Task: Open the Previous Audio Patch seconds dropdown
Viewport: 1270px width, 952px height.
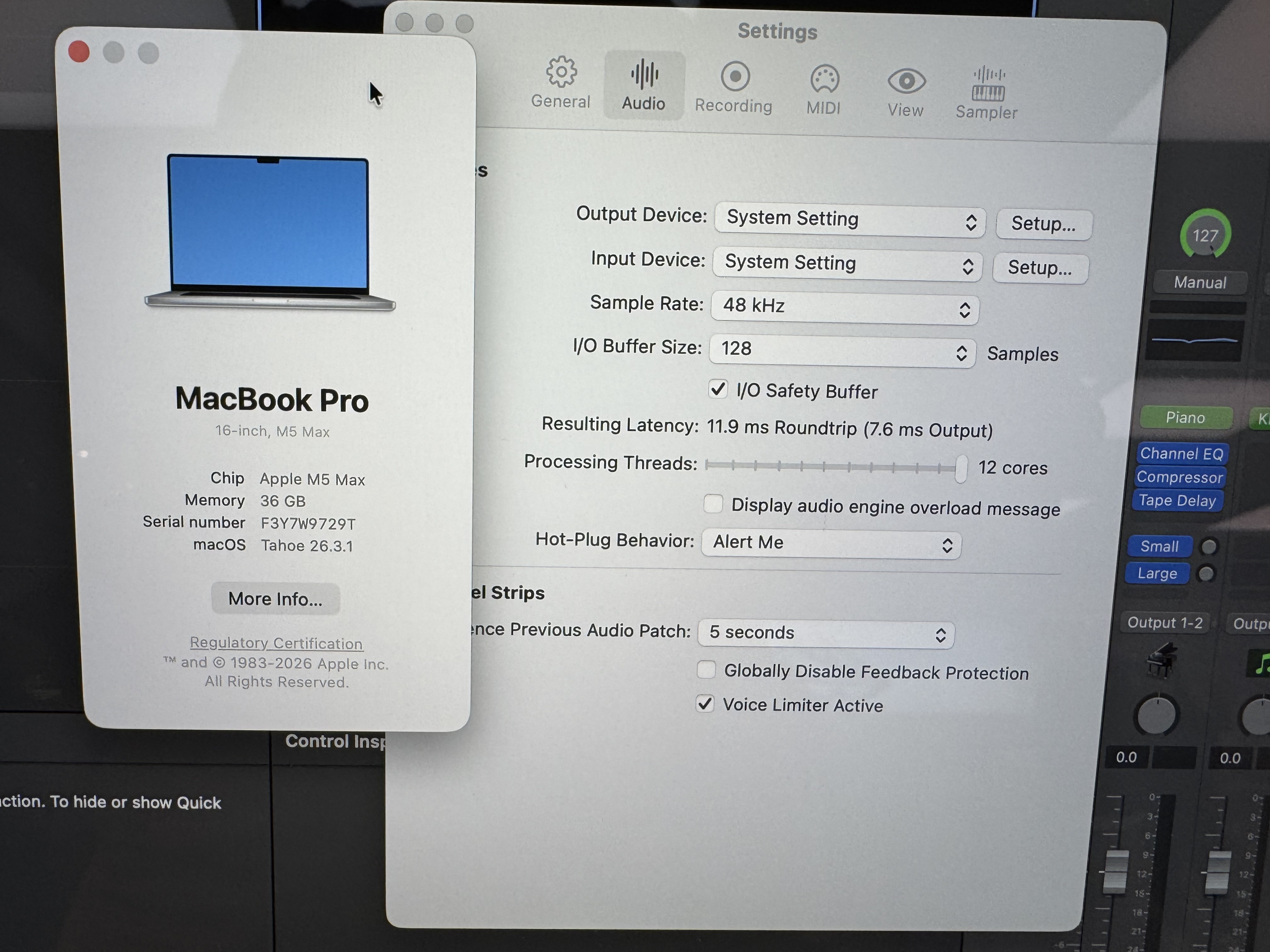Action: pyautogui.click(x=826, y=633)
